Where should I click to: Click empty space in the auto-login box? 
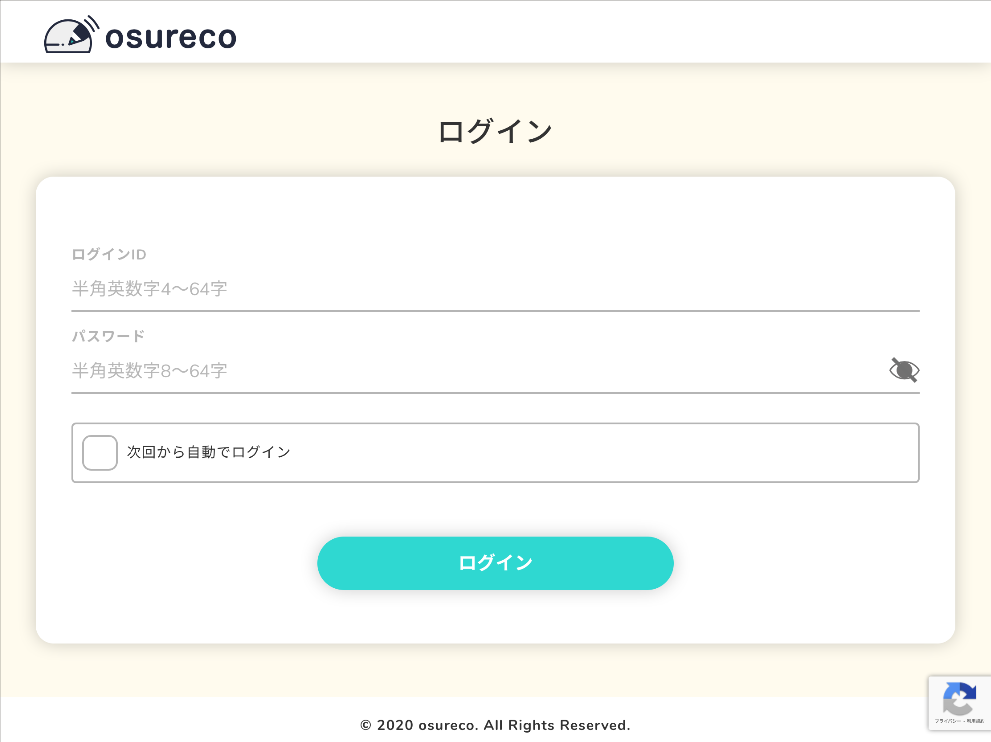600,453
